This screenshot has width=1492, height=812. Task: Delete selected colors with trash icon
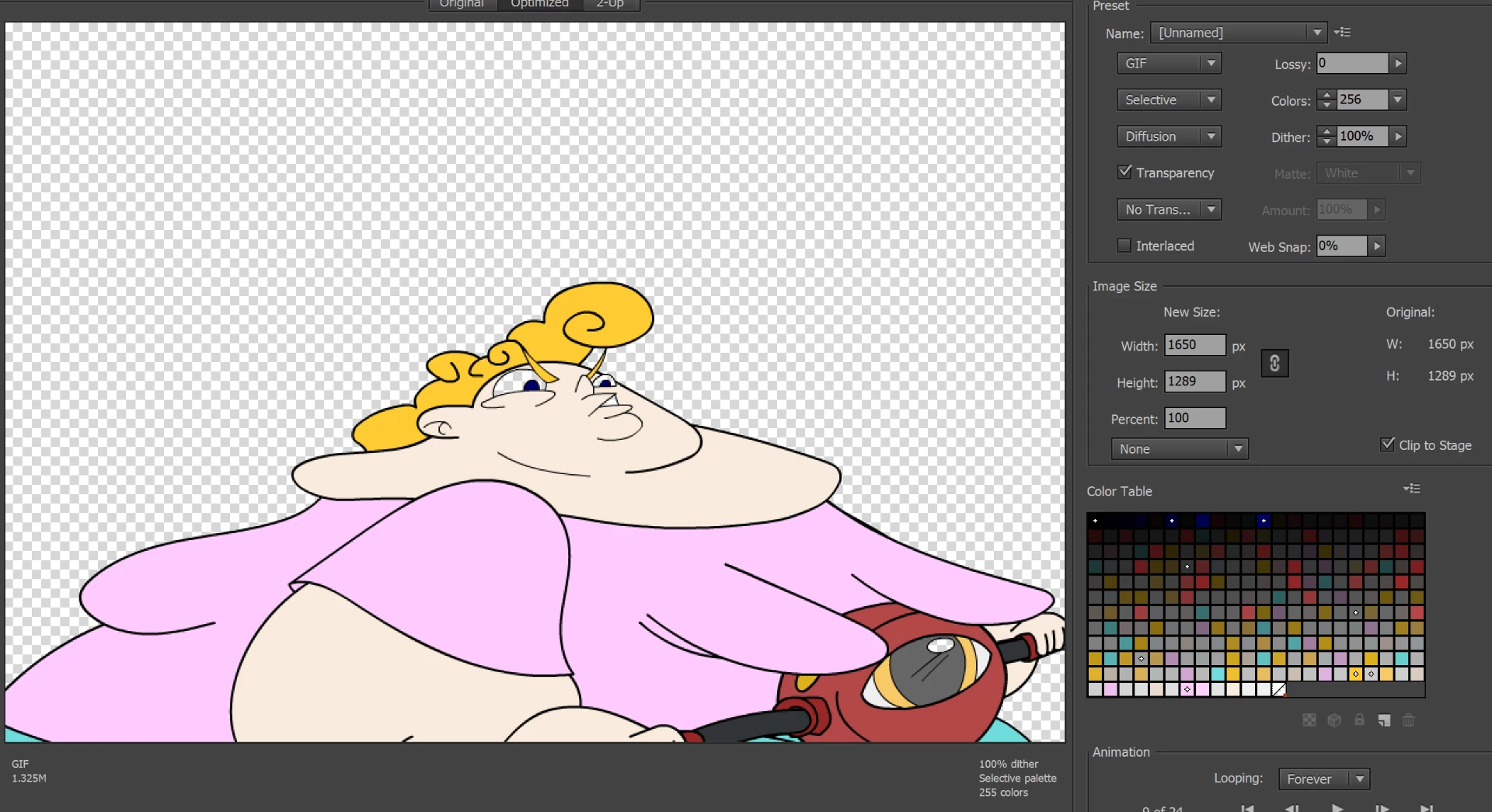[x=1408, y=720]
